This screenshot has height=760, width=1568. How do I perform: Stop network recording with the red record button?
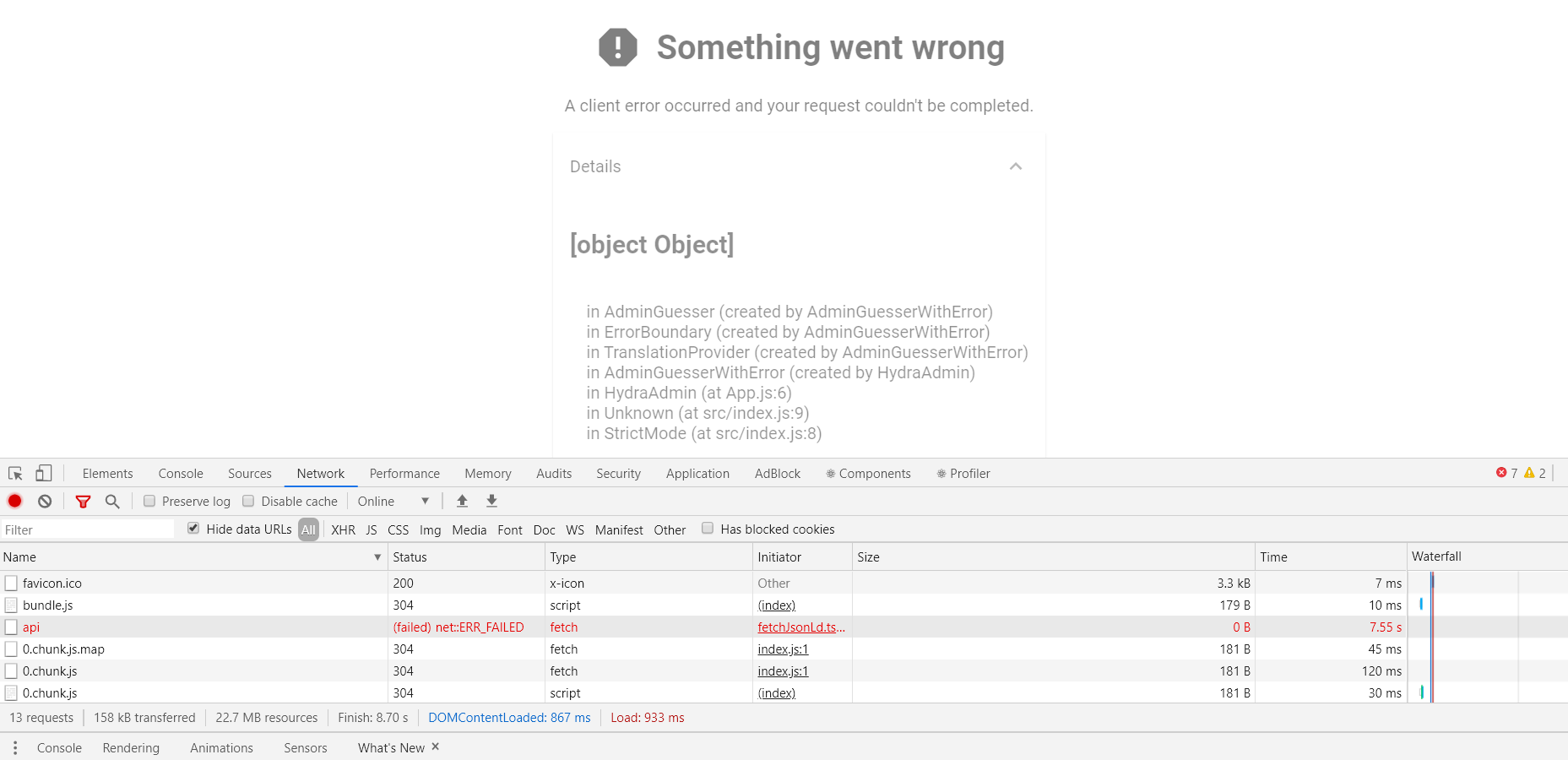pyautogui.click(x=14, y=501)
